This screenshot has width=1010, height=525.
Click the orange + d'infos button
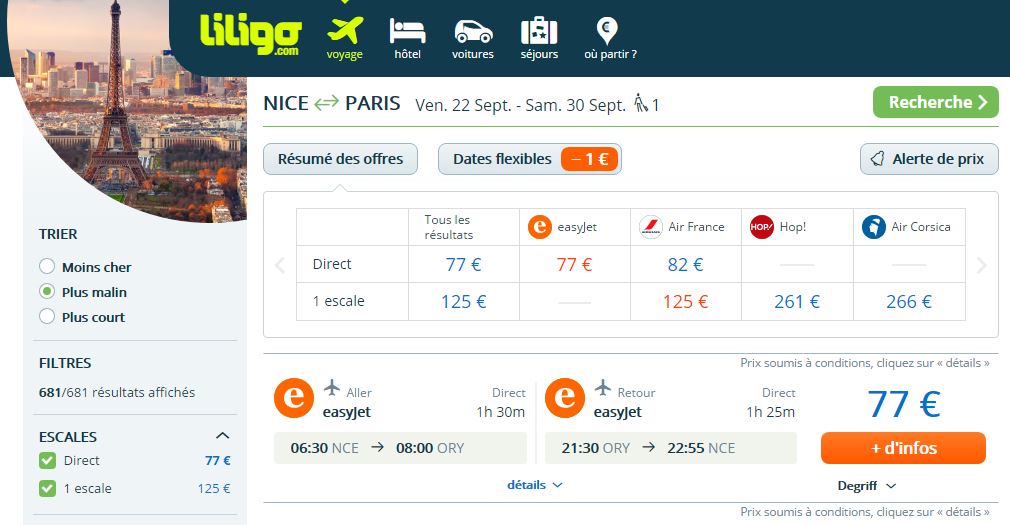[x=903, y=448]
